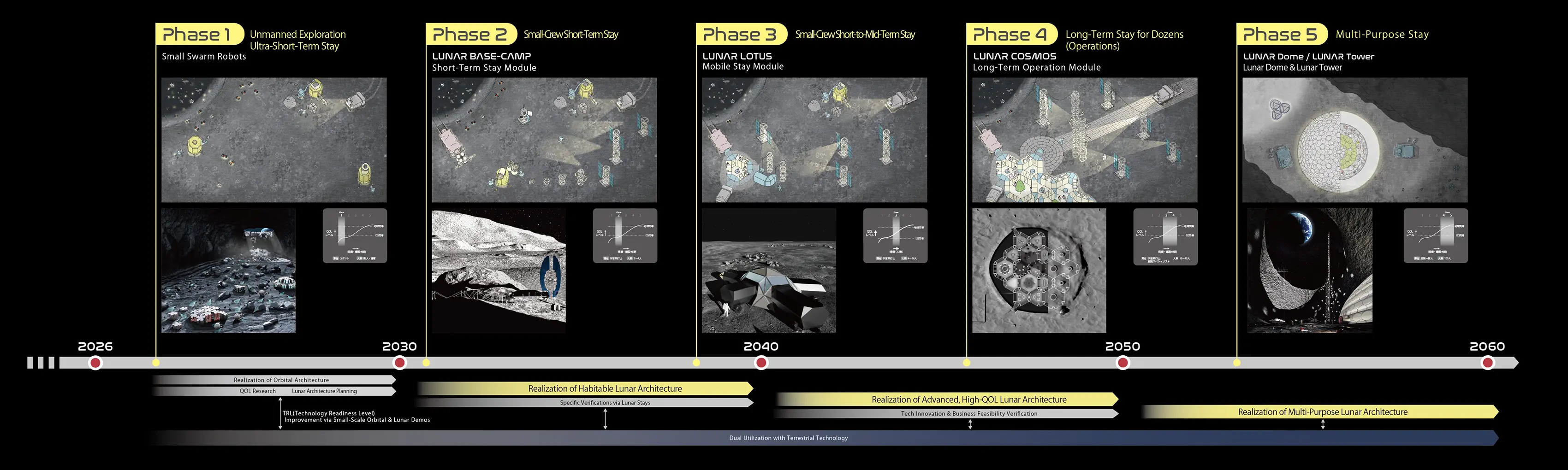Click the Phase 3 QOL level chart
This screenshot has width=1568, height=470.
point(896,236)
